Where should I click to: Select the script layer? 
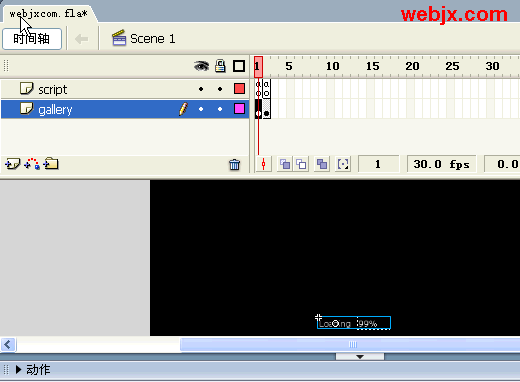[x=125, y=89]
